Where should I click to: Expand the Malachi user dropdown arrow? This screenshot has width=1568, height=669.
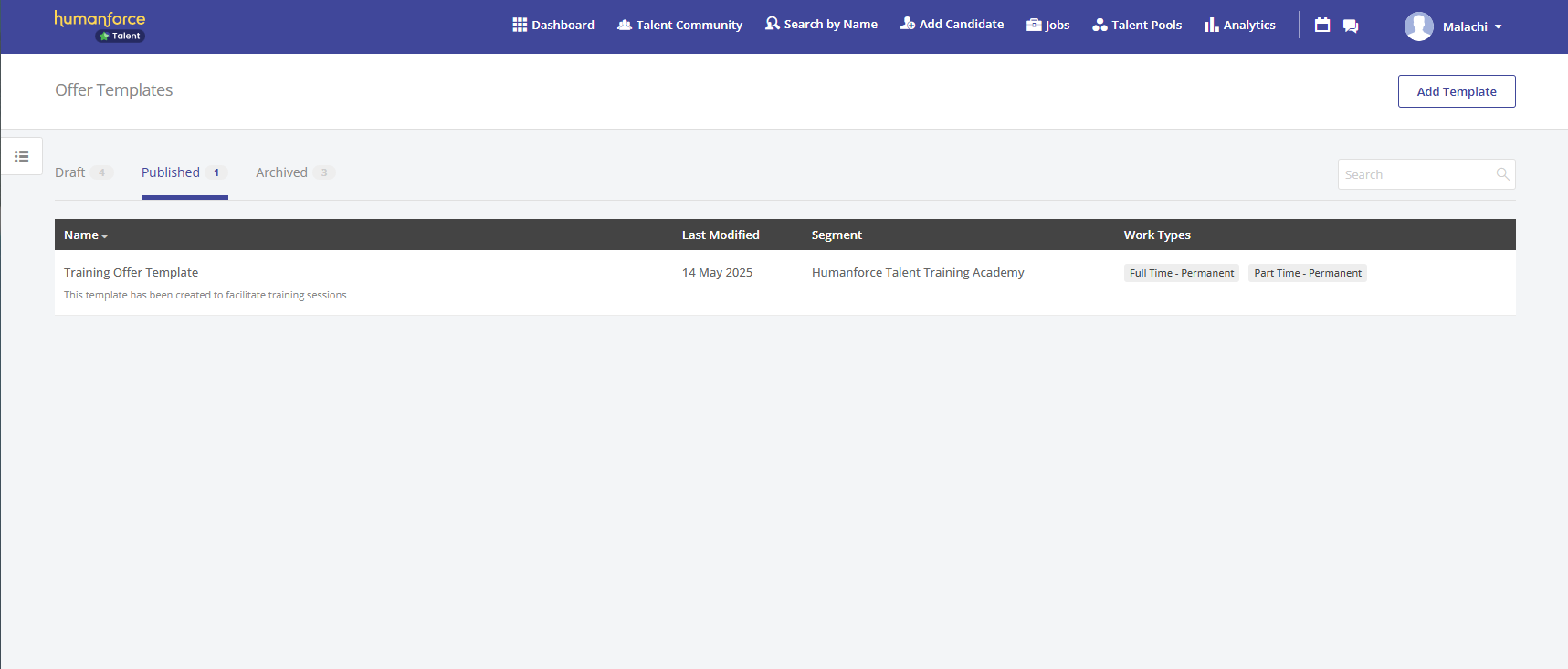click(1498, 27)
